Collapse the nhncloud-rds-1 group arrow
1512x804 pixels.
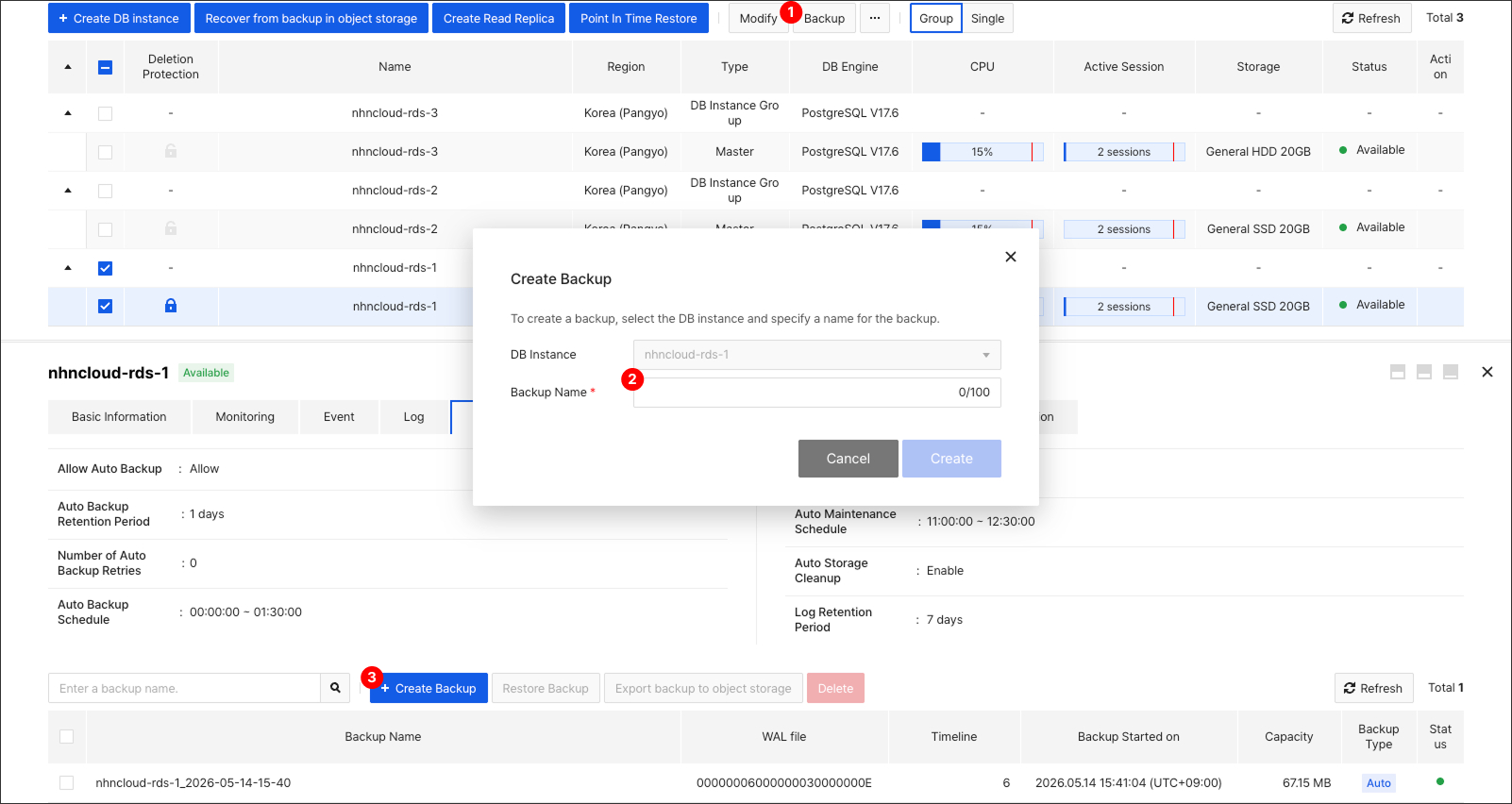click(68, 268)
